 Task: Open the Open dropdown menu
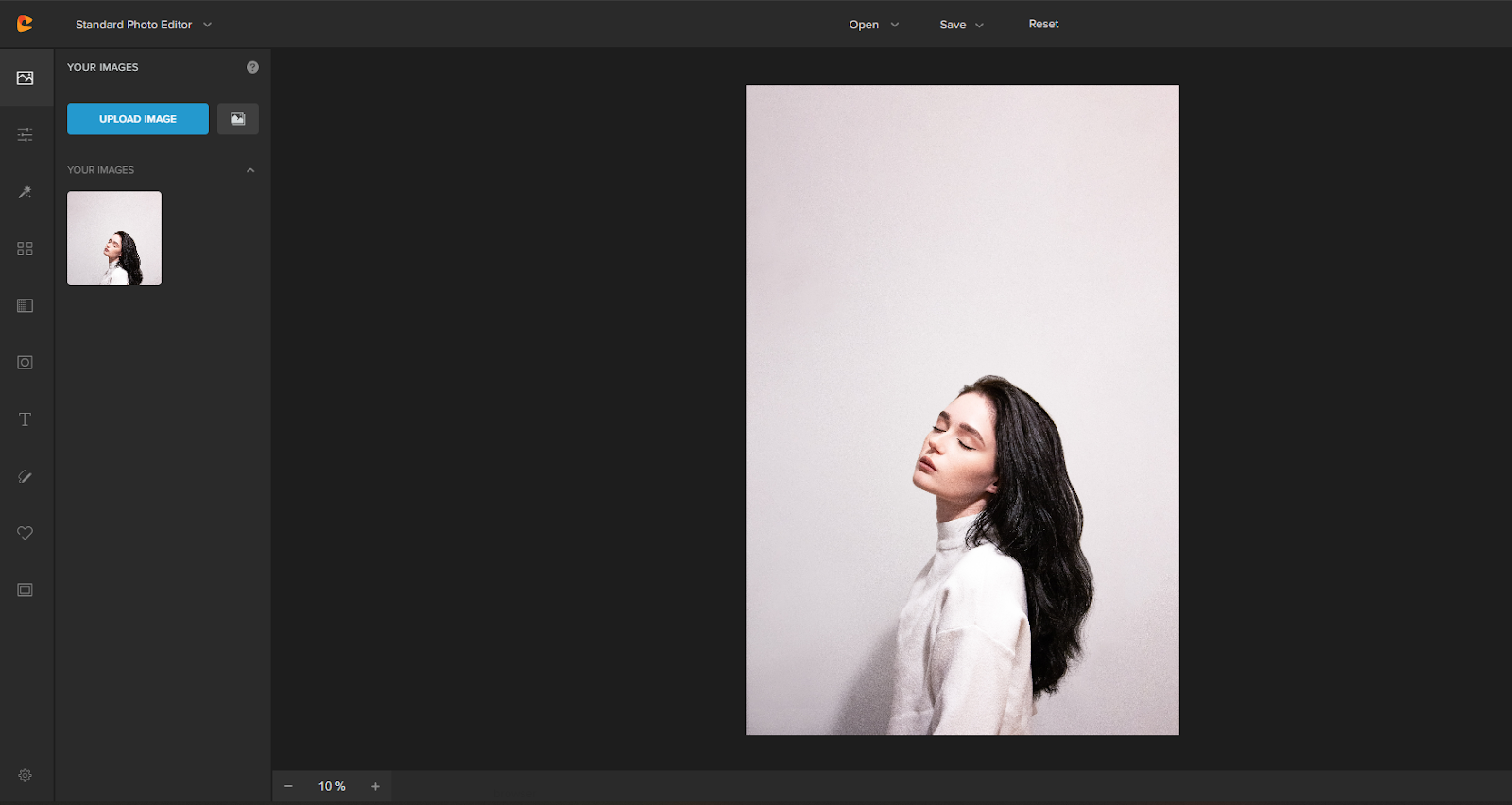[873, 25]
